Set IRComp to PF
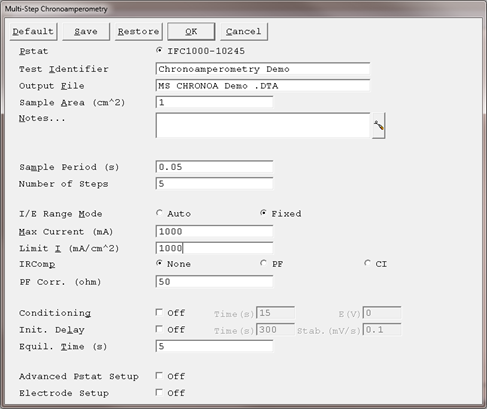This screenshot has height=409, width=487. tap(263, 263)
